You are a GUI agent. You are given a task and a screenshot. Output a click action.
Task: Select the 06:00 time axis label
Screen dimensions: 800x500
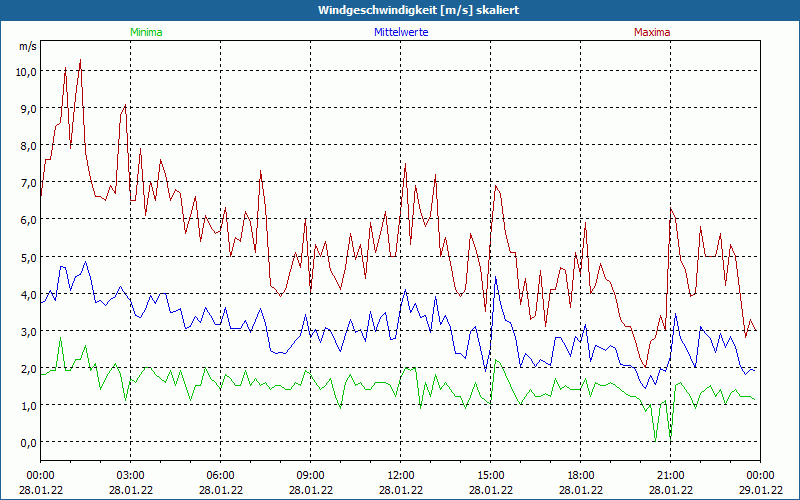[x=220, y=475]
